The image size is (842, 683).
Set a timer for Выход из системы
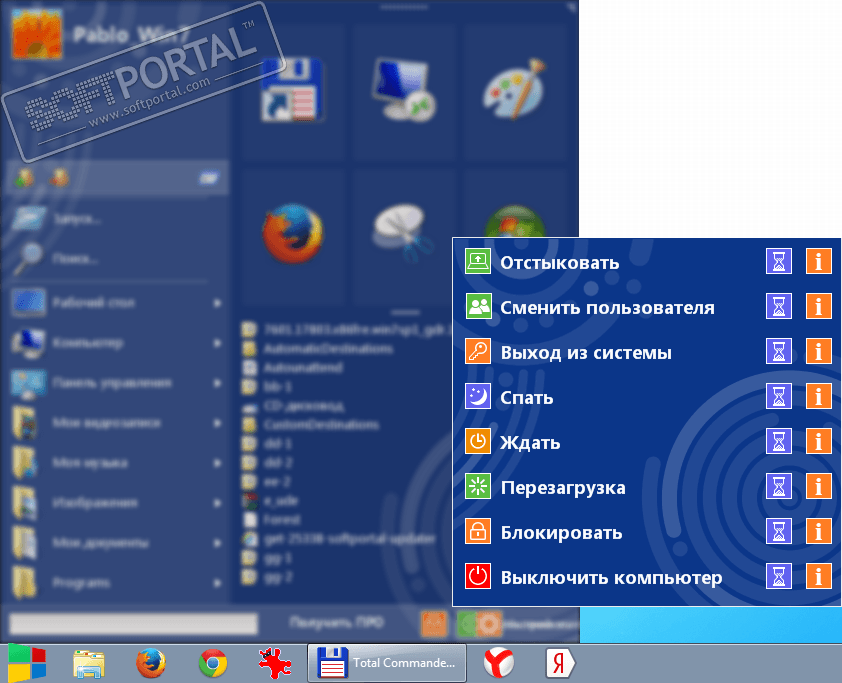[779, 352]
